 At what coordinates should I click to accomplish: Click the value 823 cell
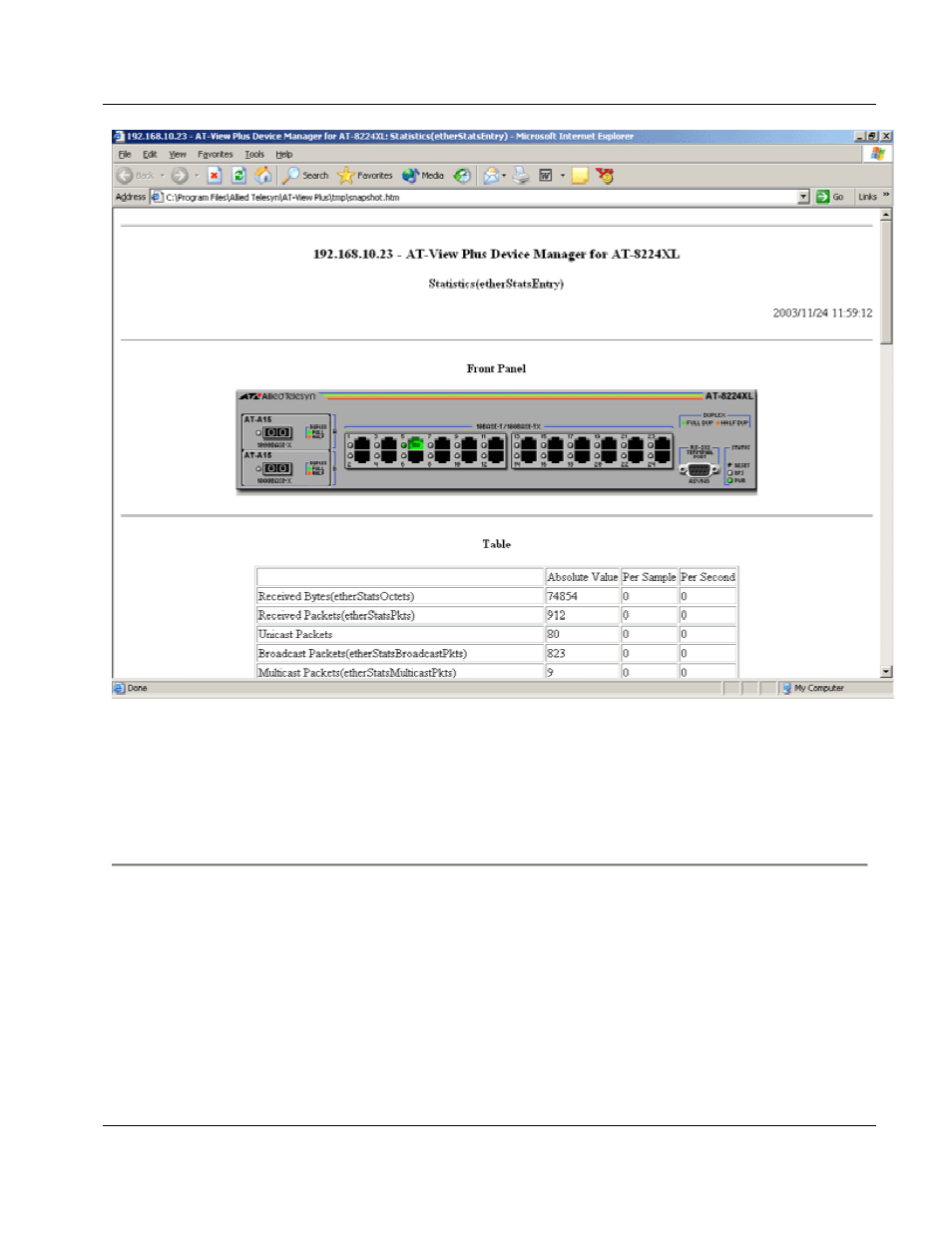point(583,653)
